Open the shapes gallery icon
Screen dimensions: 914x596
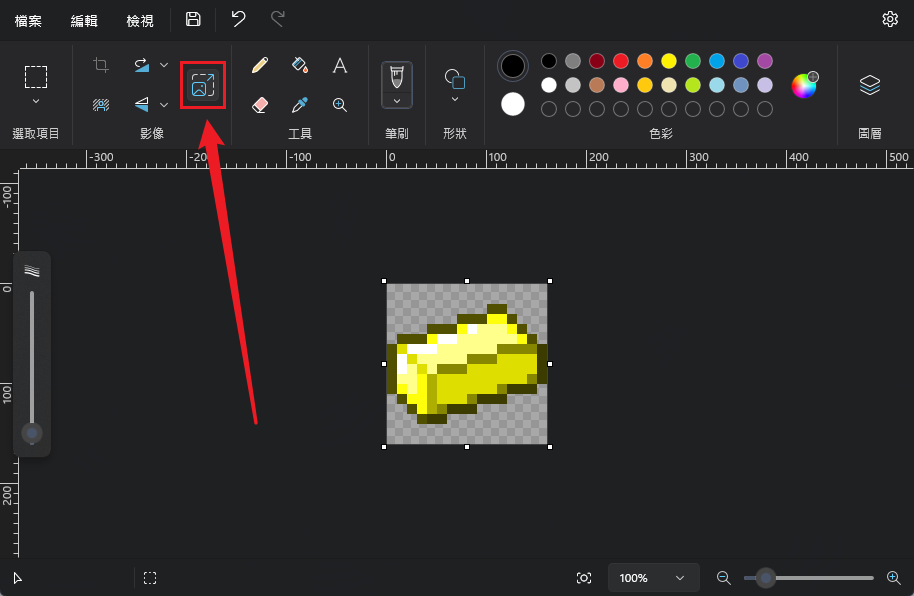[455, 78]
